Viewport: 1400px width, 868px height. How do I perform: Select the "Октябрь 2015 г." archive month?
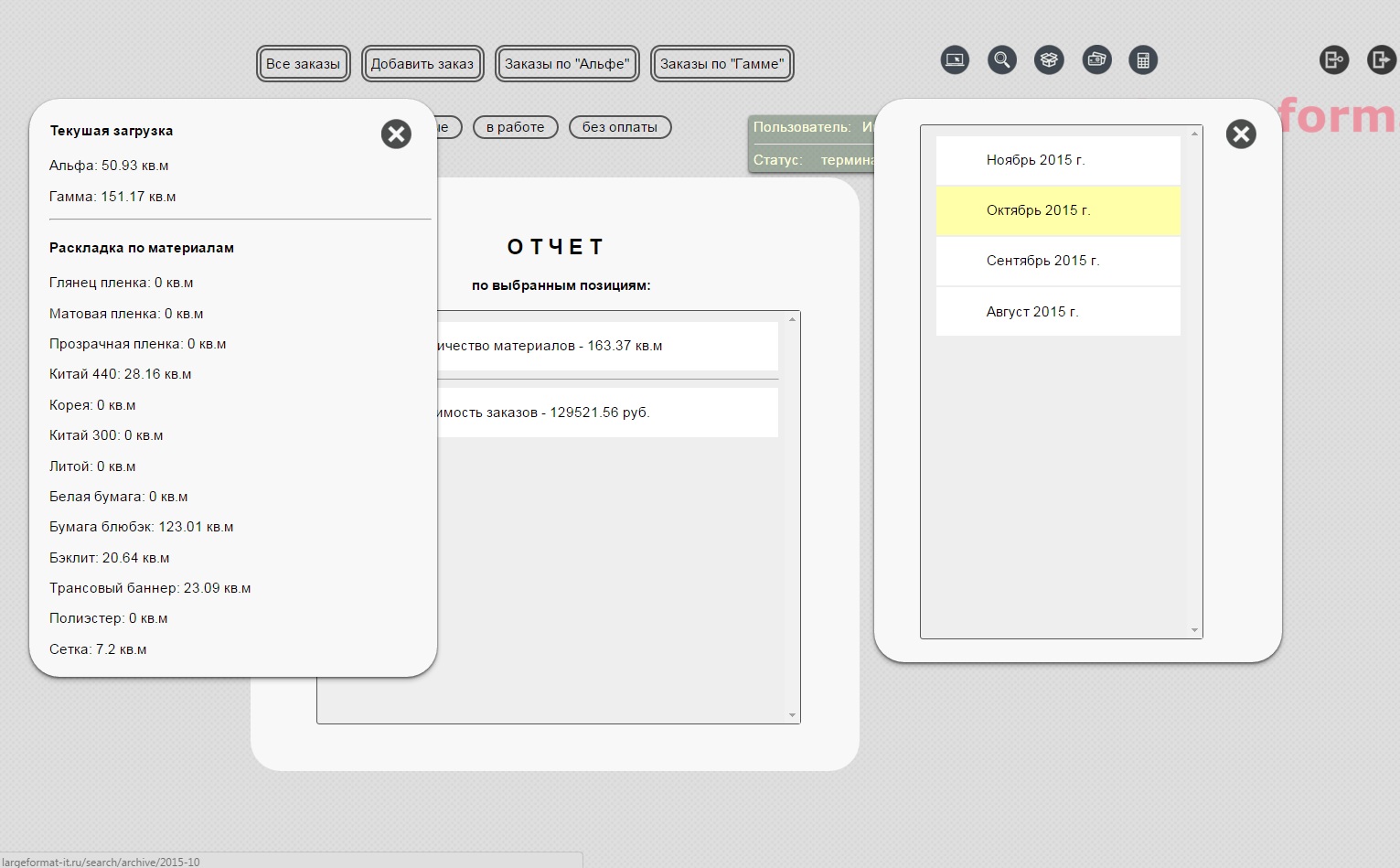(1058, 210)
